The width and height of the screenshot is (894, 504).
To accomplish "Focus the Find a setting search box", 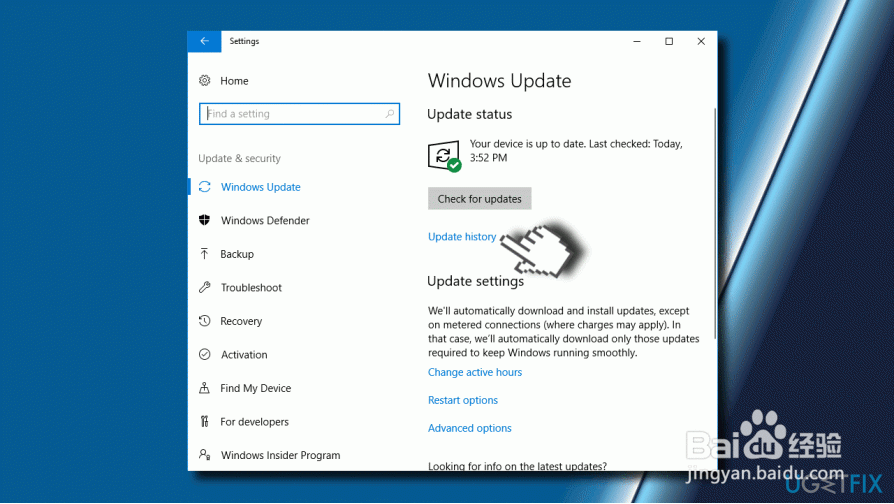I will coord(299,114).
